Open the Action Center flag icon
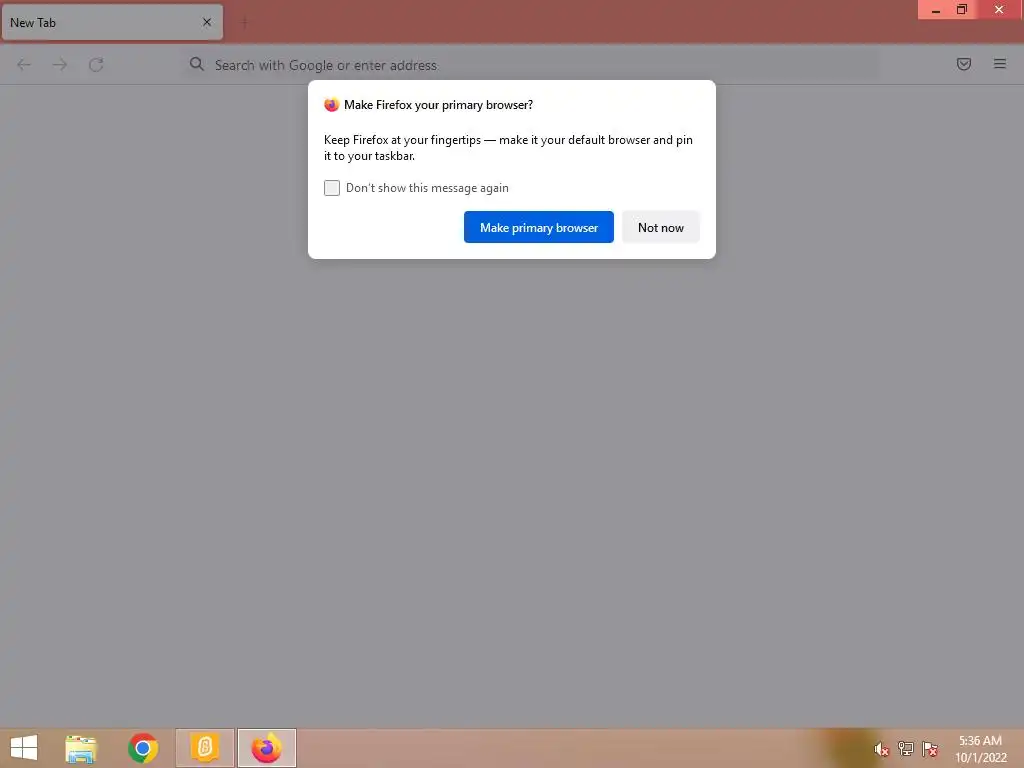This screenshot has width=1024, height=768. point(930,748)
